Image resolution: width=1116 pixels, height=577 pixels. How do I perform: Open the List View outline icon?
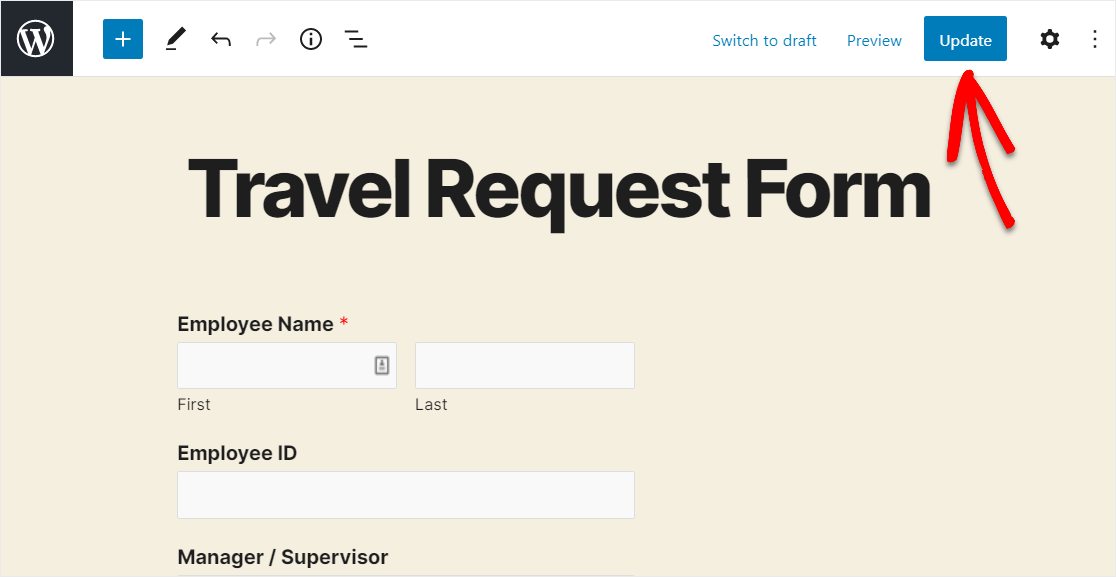(x=355, y=40)
